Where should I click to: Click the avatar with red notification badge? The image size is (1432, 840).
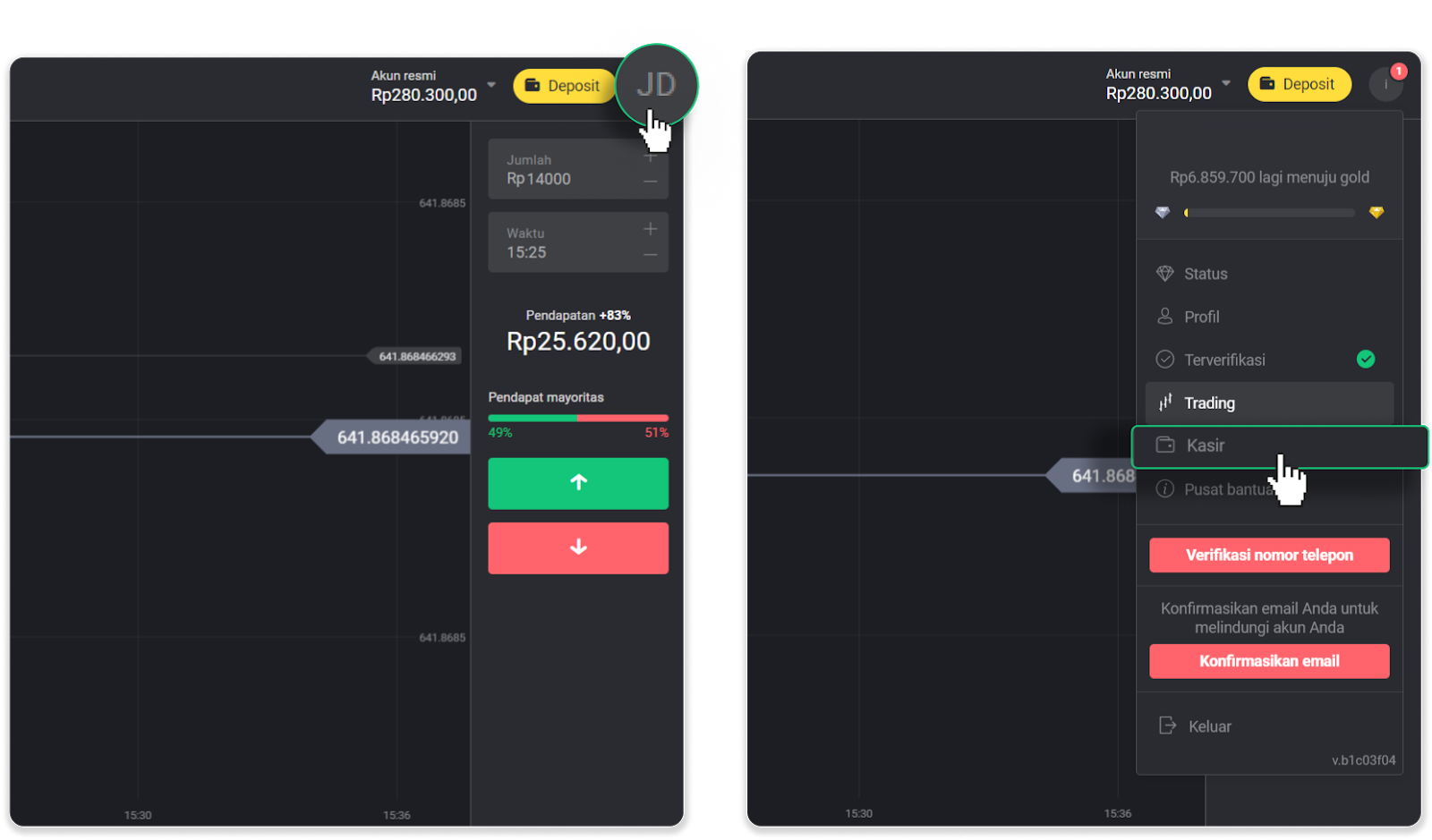point(1385,84)
